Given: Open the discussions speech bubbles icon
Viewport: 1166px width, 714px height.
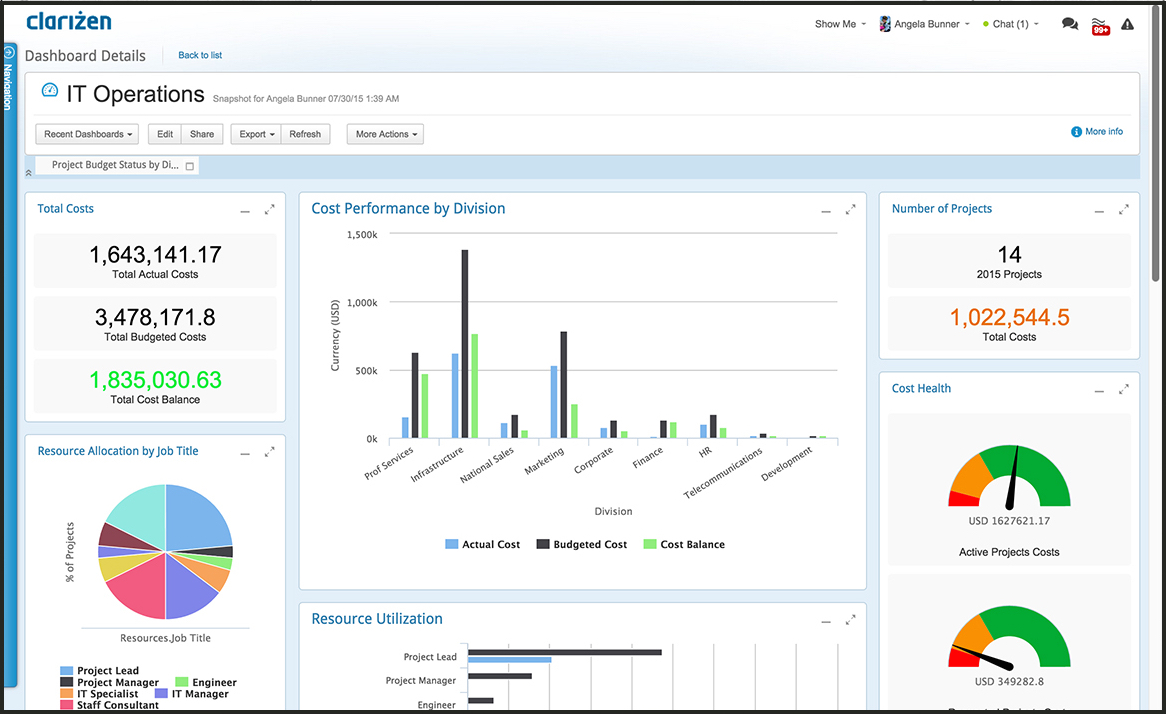Looking at the screenshot, I should coord(1069,24).
